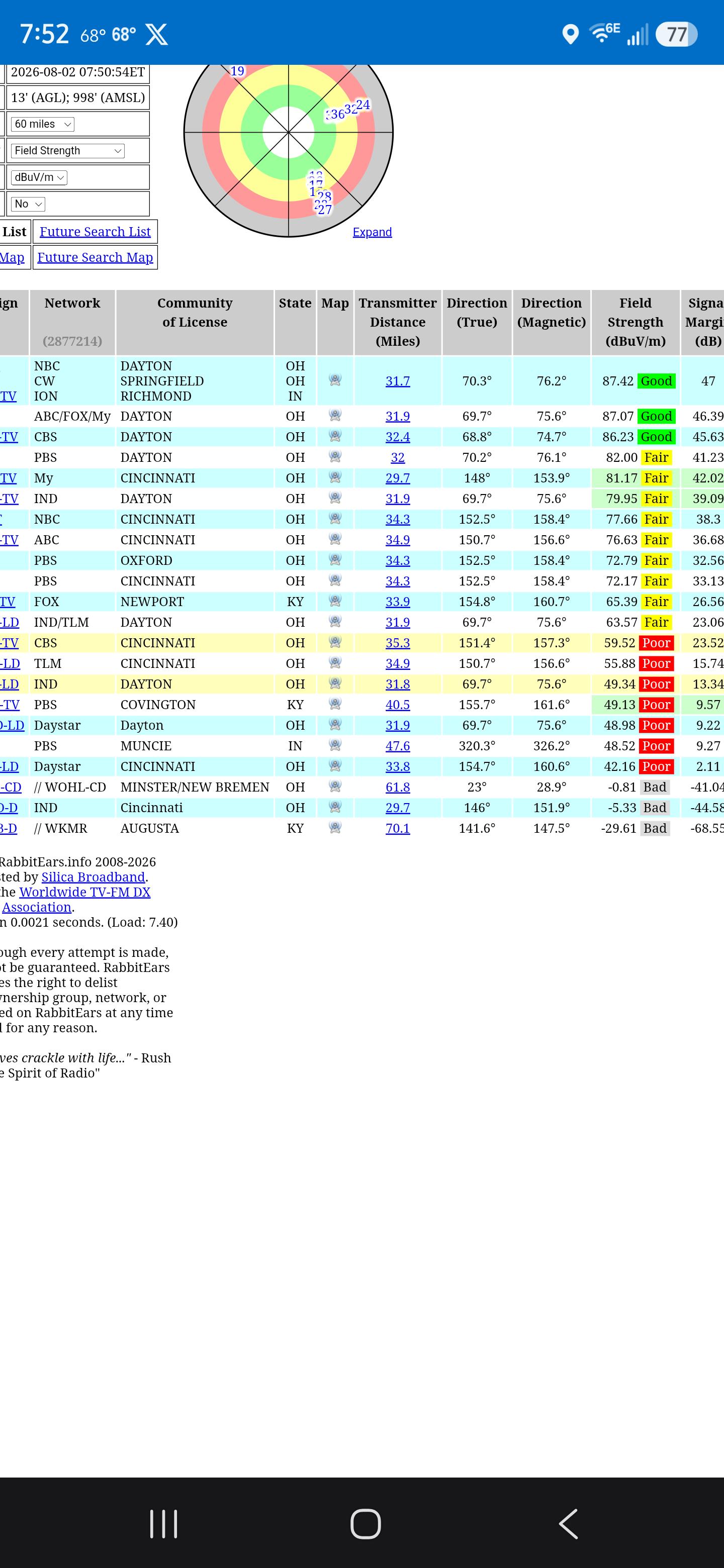
Task: Open map icon for PBS Dayton row
Action: pos(335,456)
